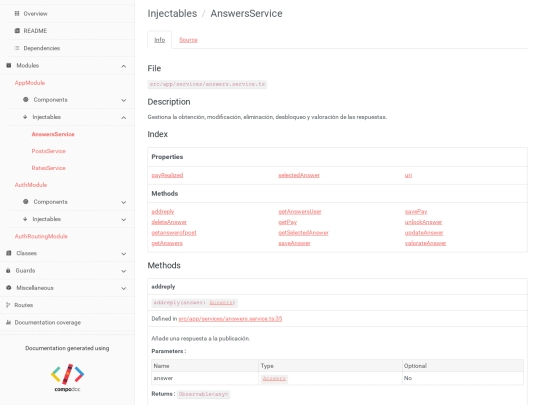Open the AppModule link

[x=30, y=83]
